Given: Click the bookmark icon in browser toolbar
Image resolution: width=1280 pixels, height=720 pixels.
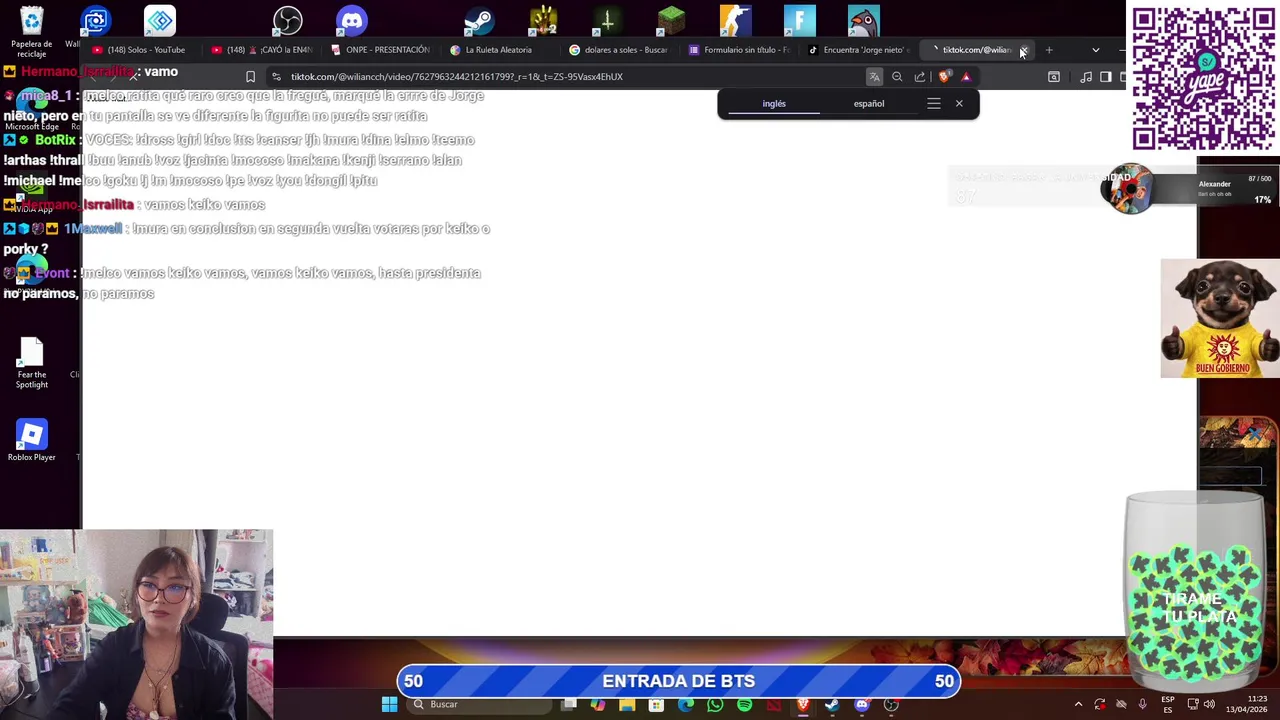Looking at the screenshot, I should (x=250, y=77).
